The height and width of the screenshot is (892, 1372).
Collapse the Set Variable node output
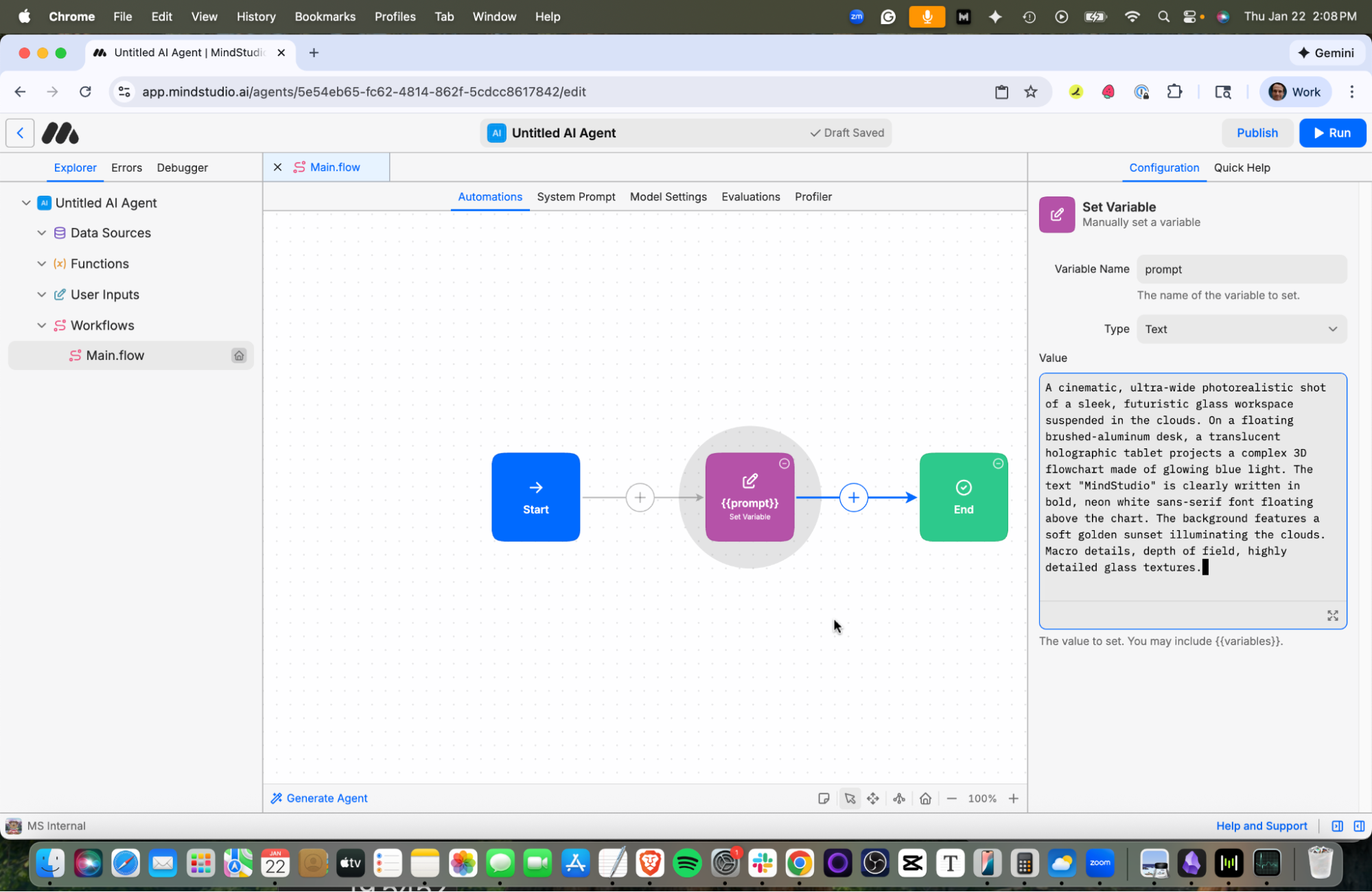[x=784, y=464]
